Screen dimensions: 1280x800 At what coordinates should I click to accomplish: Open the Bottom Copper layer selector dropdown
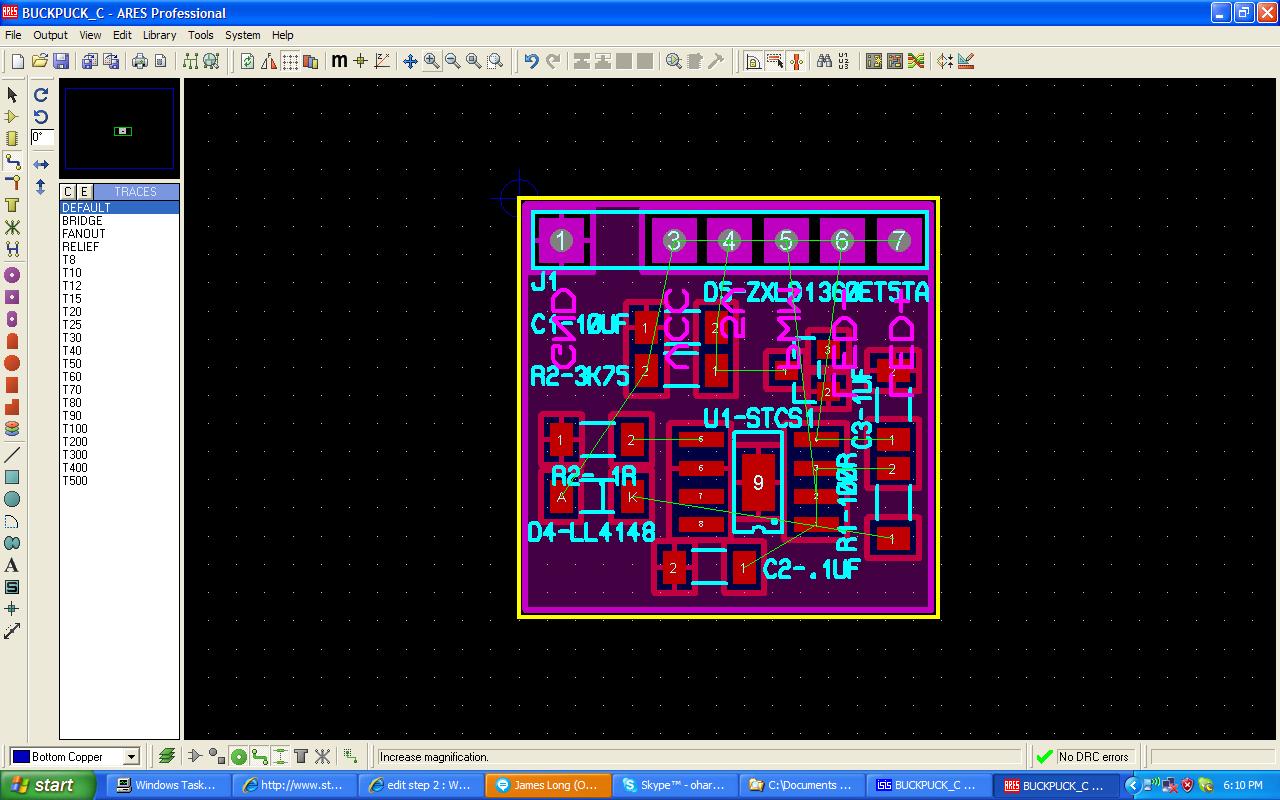pyautogui.click(x=131, y=757)
